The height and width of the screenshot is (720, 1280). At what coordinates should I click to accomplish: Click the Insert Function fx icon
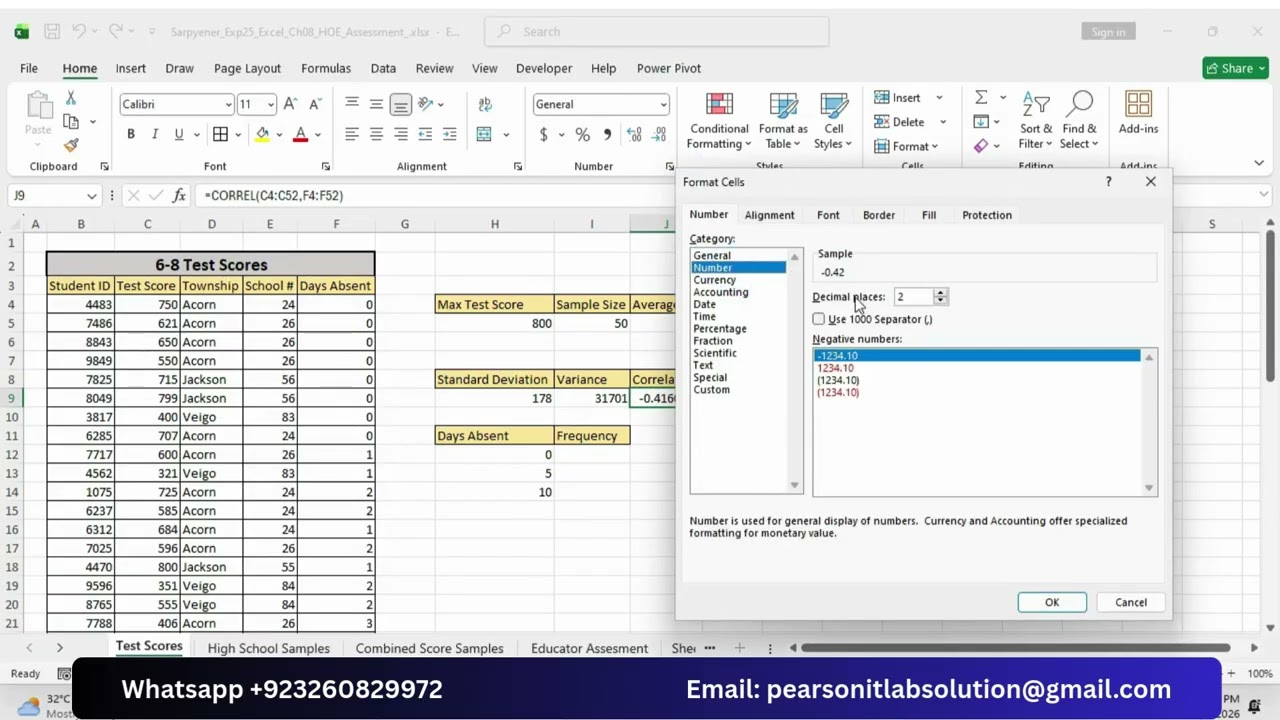pos(179,196)
